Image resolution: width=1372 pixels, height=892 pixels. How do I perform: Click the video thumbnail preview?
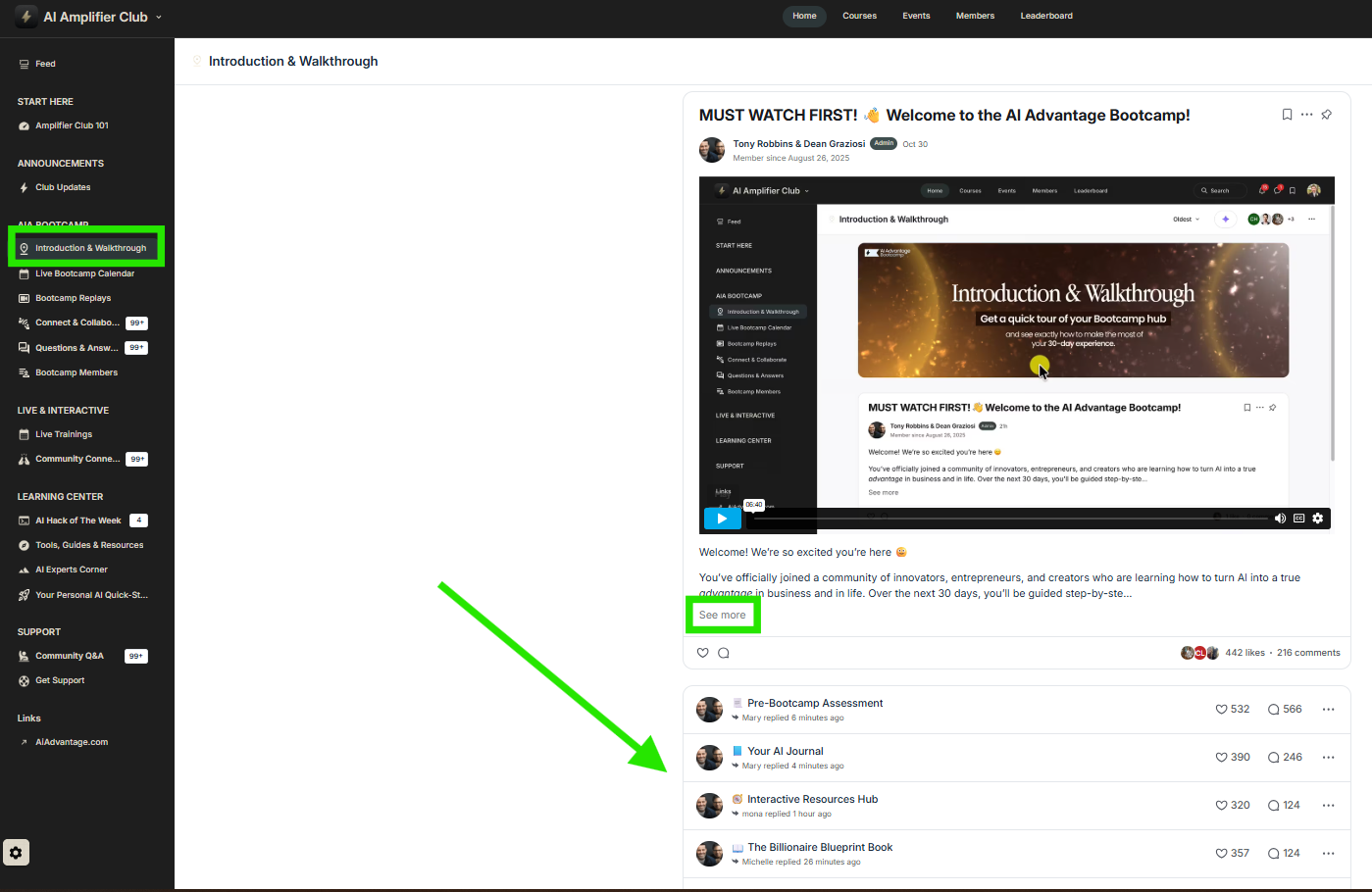pos(1016,354)
